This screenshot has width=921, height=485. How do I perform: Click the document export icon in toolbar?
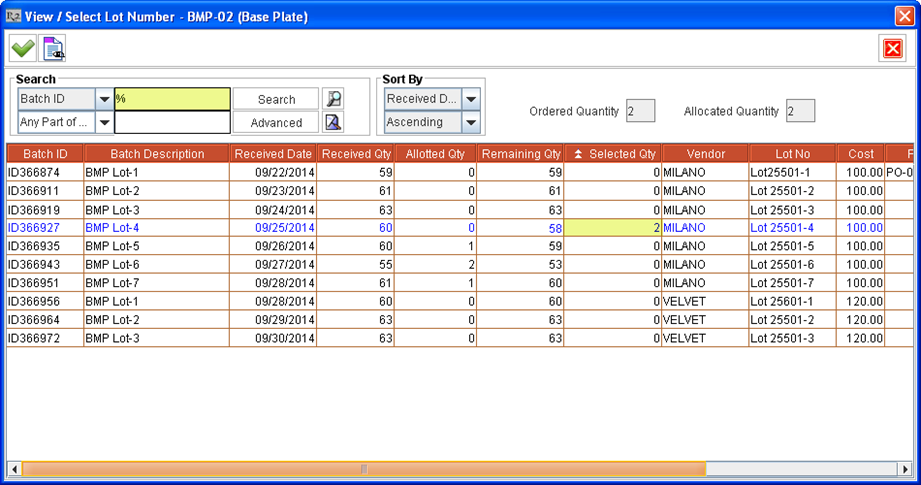point(53,47)
